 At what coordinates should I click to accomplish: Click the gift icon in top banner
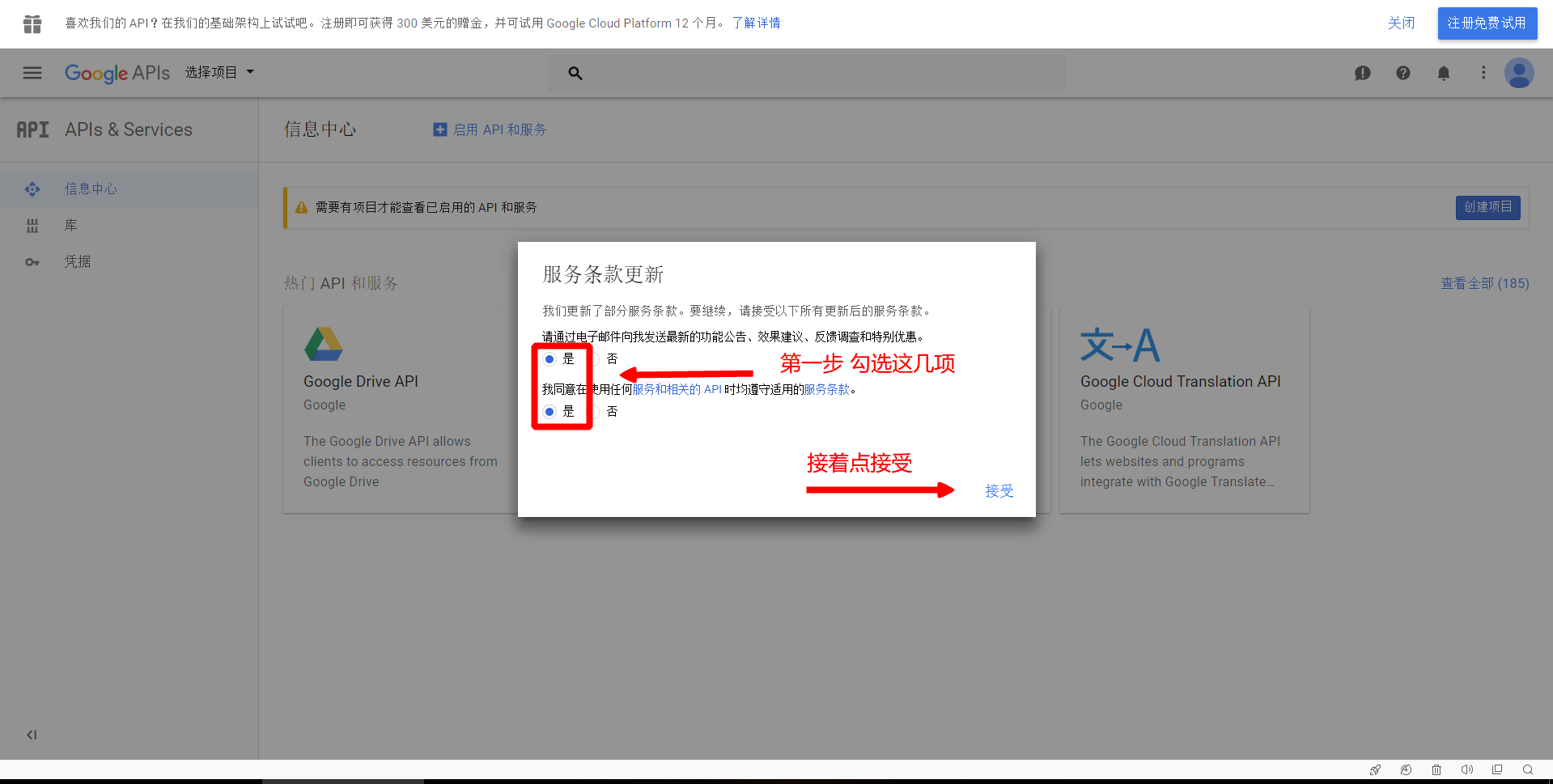32,24
